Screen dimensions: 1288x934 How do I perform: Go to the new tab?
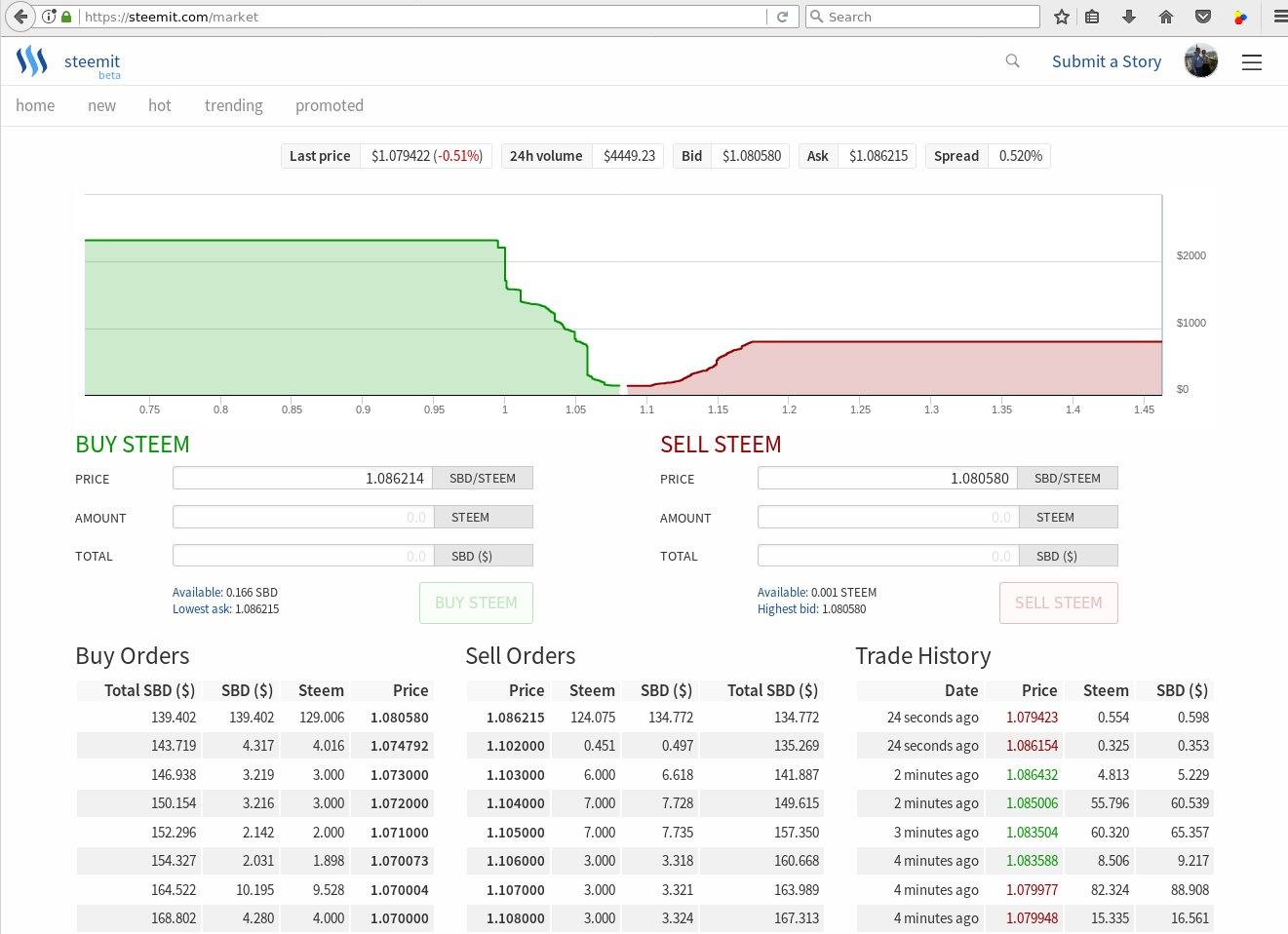(x=101, y=105)
